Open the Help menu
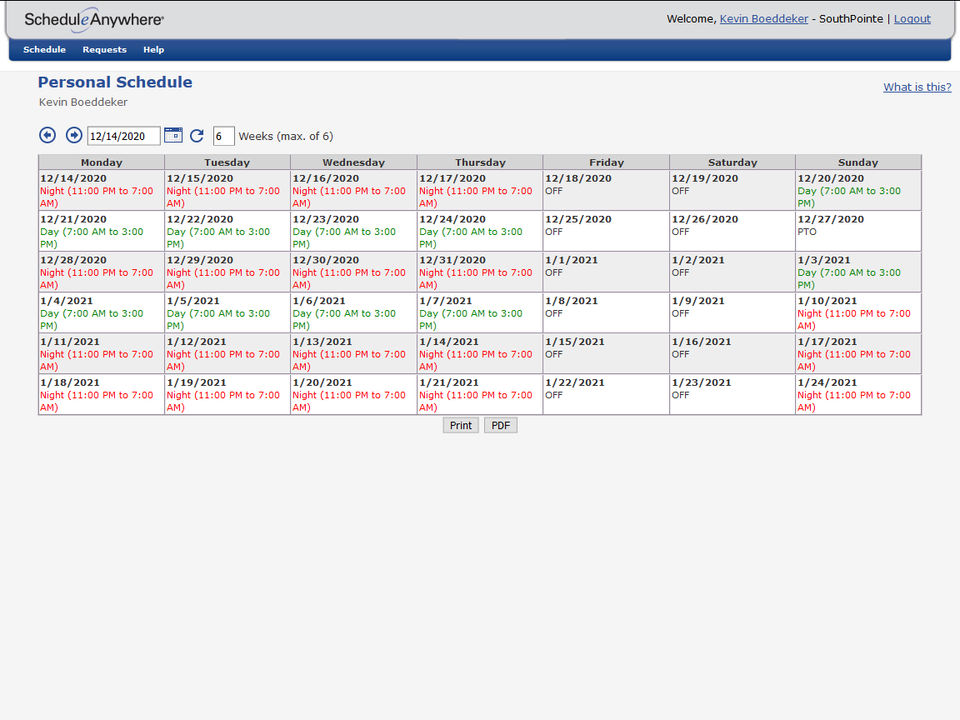The height and width of the screenshot is (720, 960). click(x=154, y=50)
